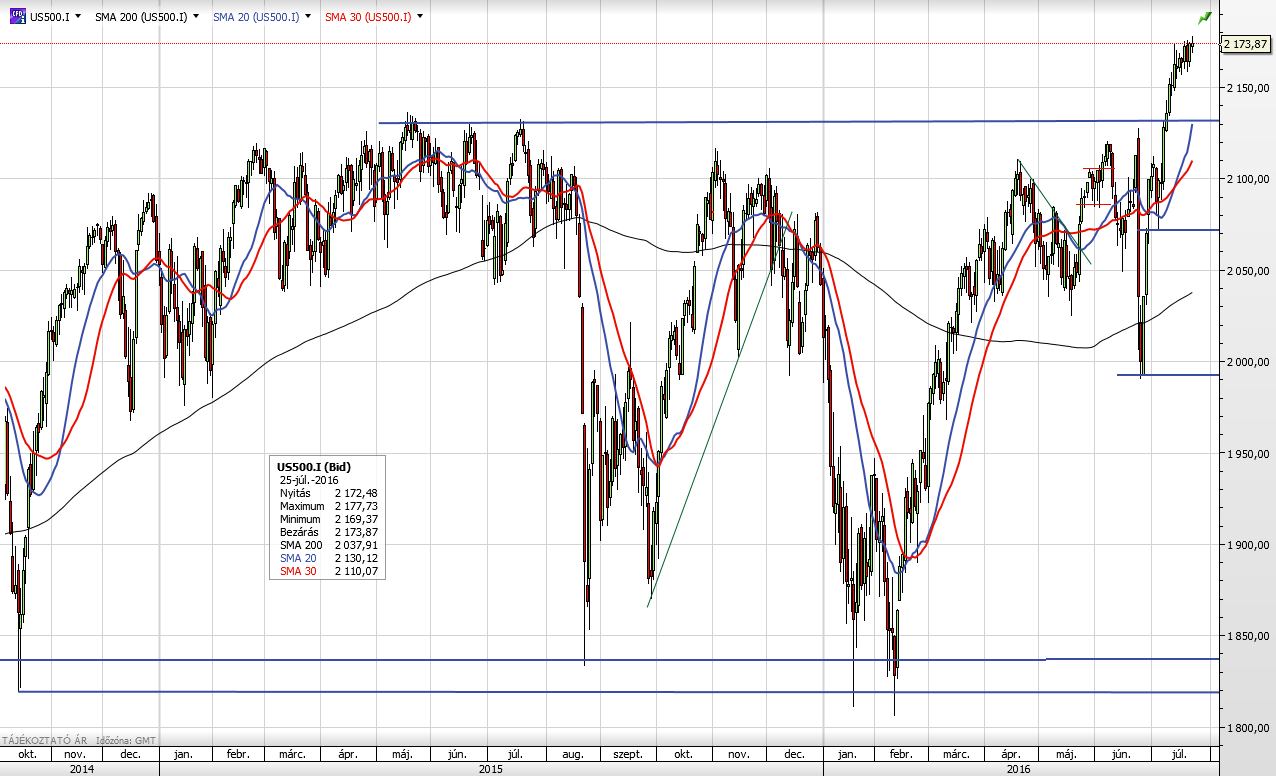Viewport: 1276px width, 776px height.
Task: Click the blue SMA 20 value 2 130,12
Action: pyautogui.click(x=356, y=558)
